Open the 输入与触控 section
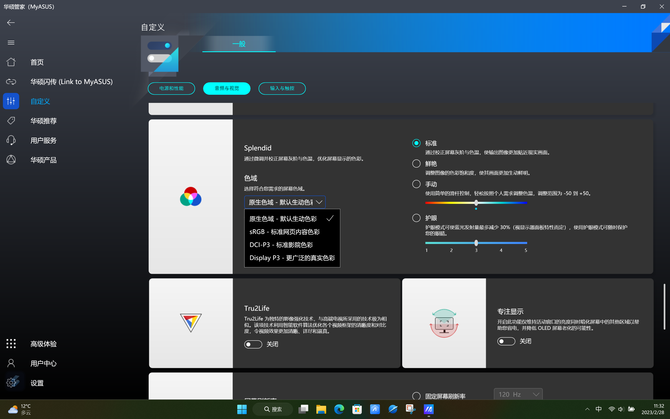Image resolution: width=670 pixels, height=419 pixels. point(282,88)
